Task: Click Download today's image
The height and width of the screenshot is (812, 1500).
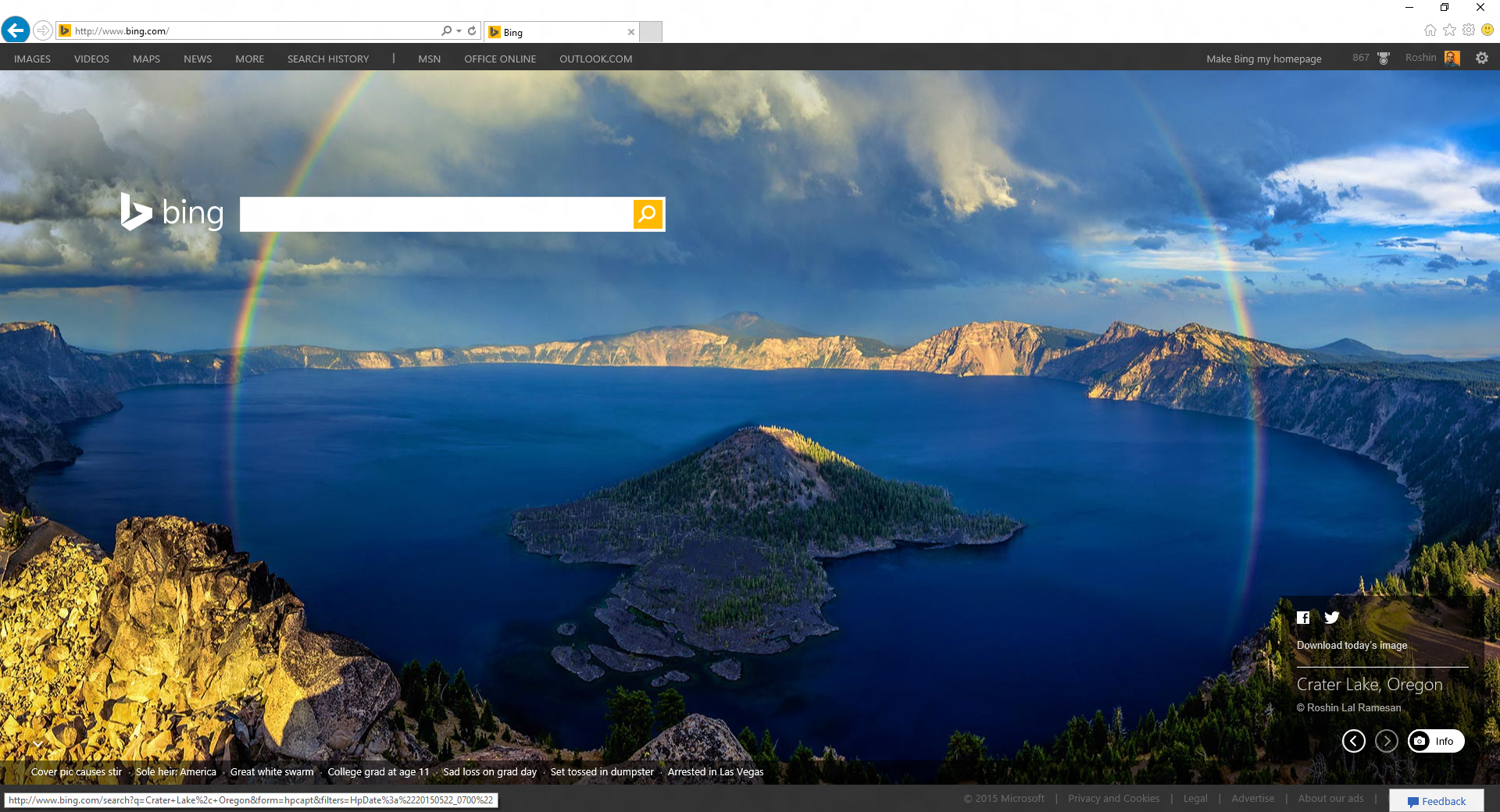Action: click(1352, 645)
